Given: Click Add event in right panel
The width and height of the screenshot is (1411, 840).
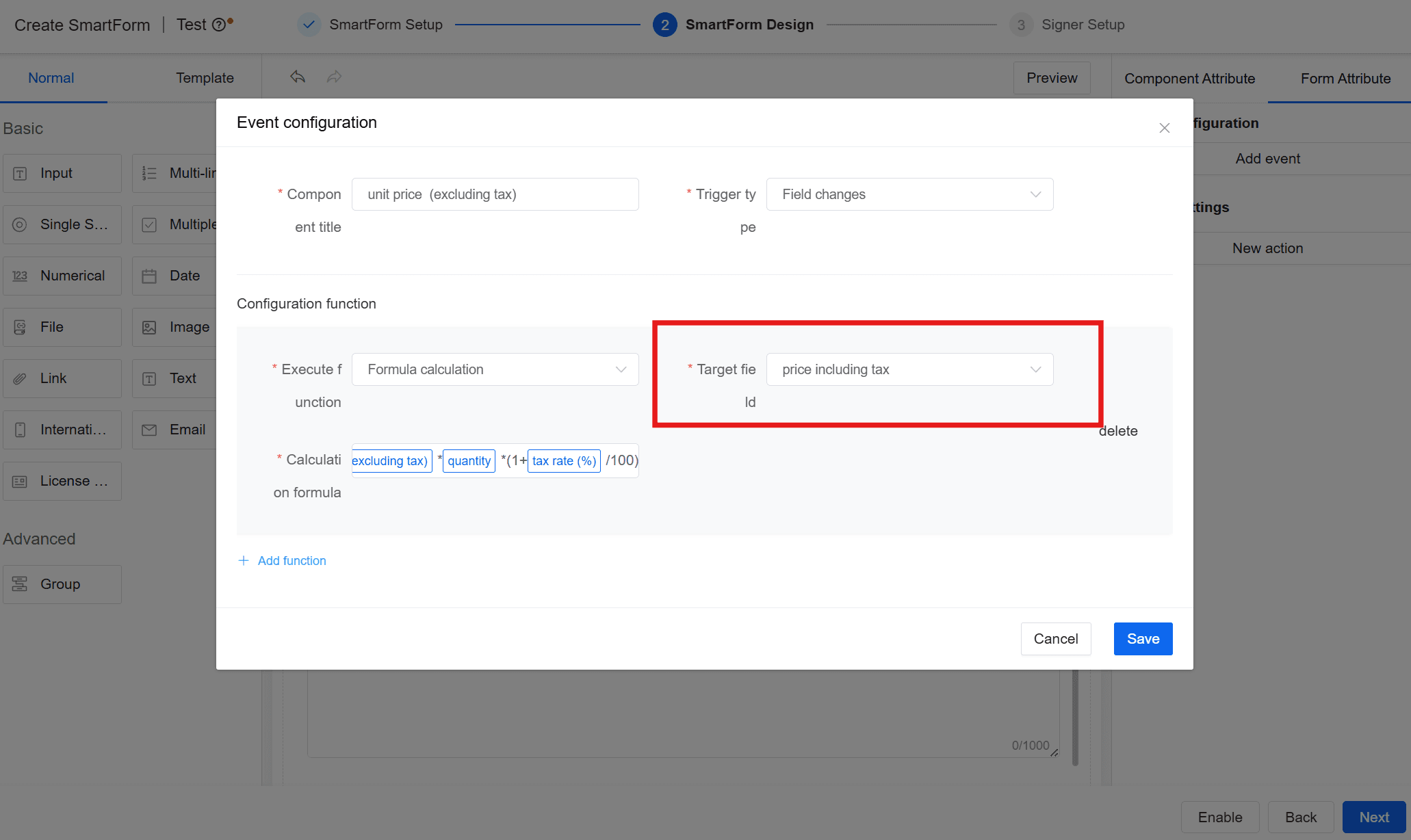Looking at the screenshot, I should (x=1267, y=159).
